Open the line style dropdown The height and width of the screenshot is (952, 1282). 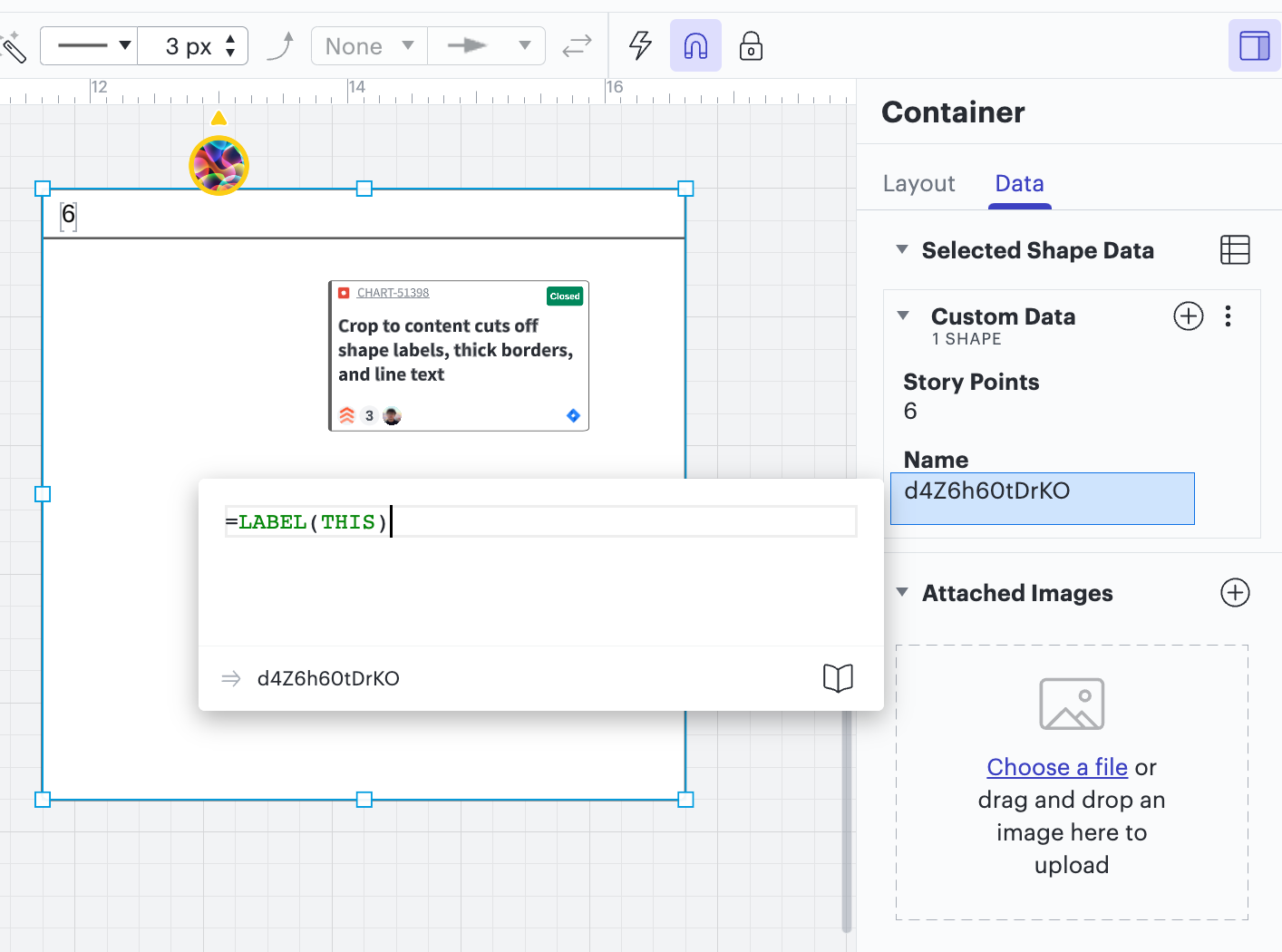tap(89, 45)
